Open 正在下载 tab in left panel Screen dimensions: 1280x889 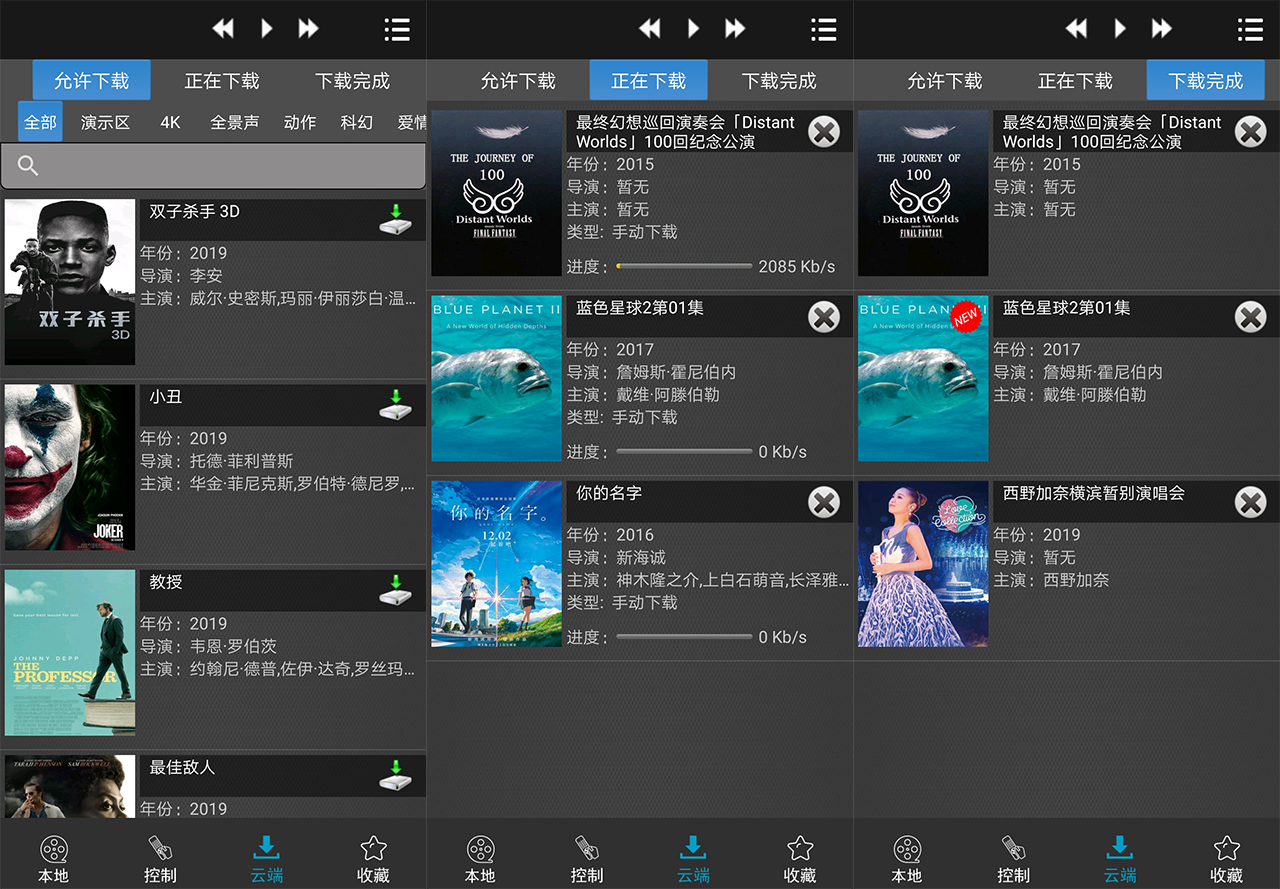[221, 81]
